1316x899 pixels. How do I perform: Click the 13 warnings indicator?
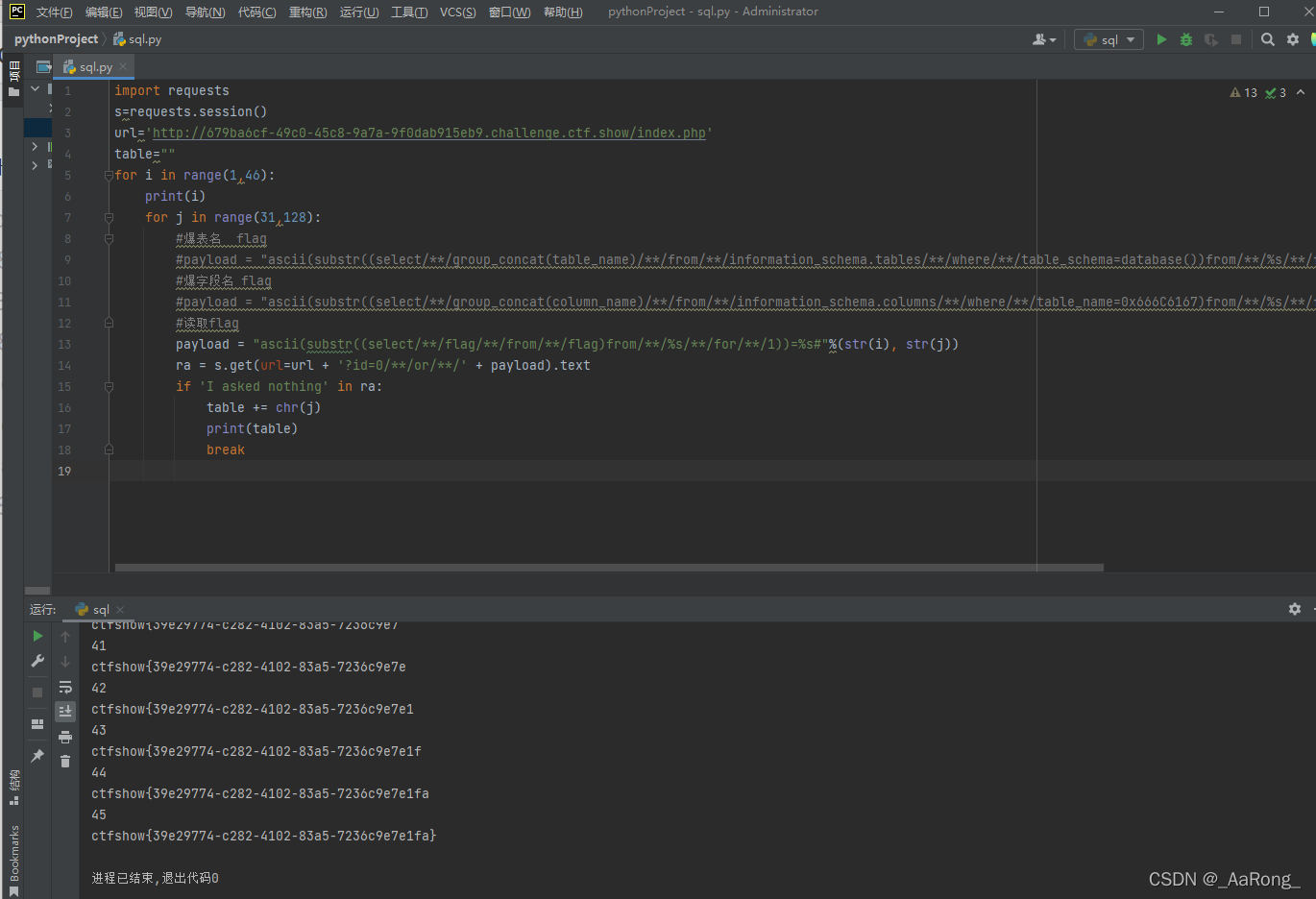click(x=1244, y=92)
